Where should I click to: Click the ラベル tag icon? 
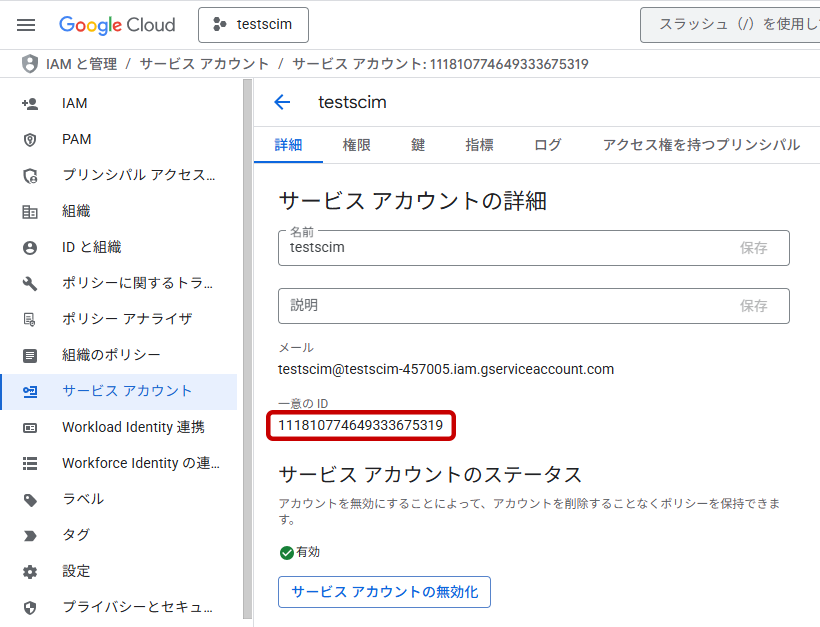tap(30, 499)
